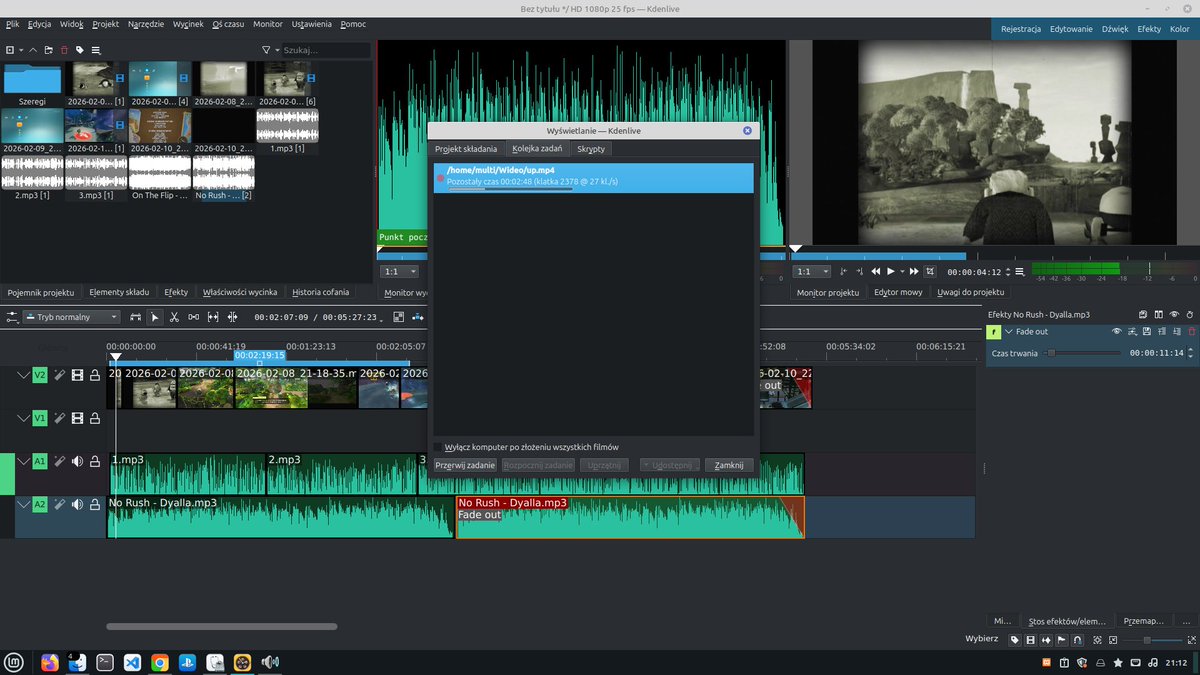Viewport: 1200px width, 675px height.
Task: Open Chrome from the taskbar
Action: [160, 662]
